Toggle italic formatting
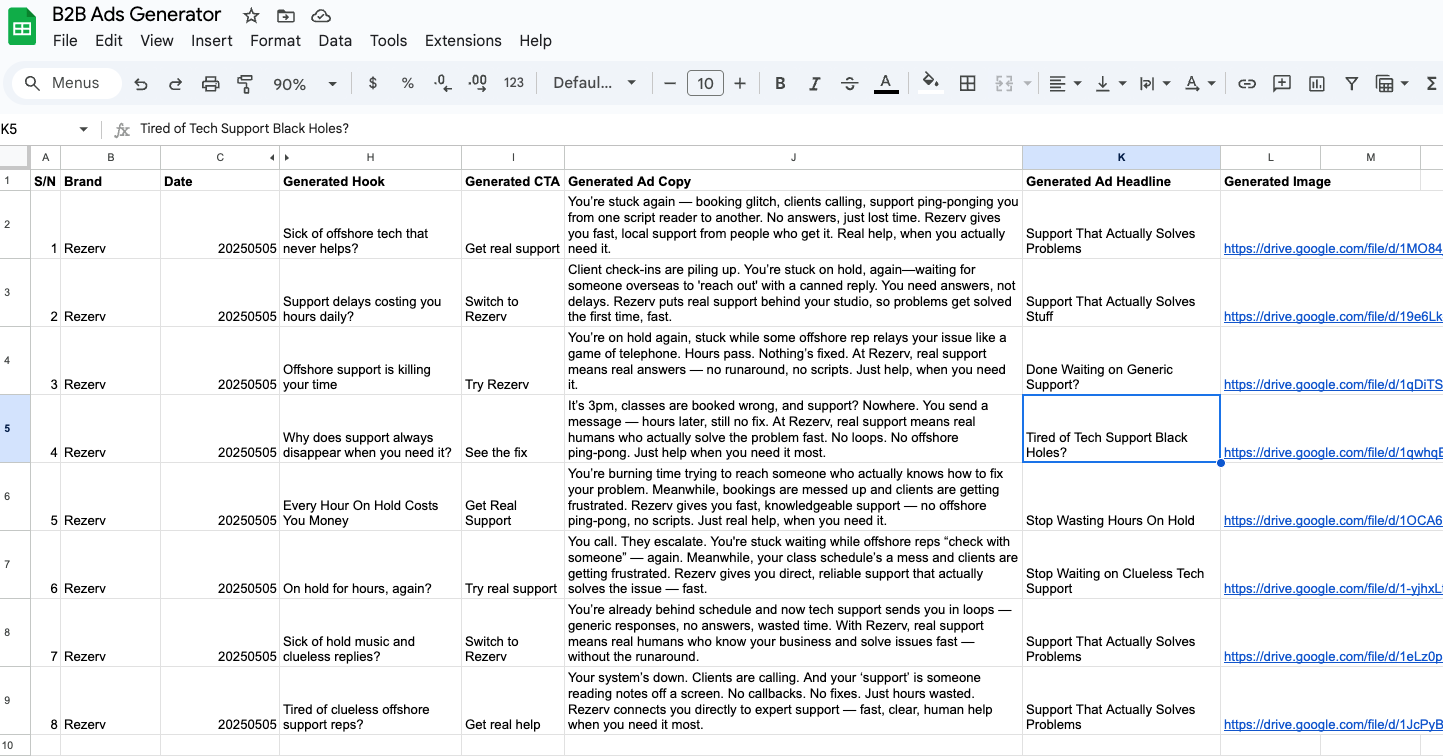1443x756 pixels. 815,83
